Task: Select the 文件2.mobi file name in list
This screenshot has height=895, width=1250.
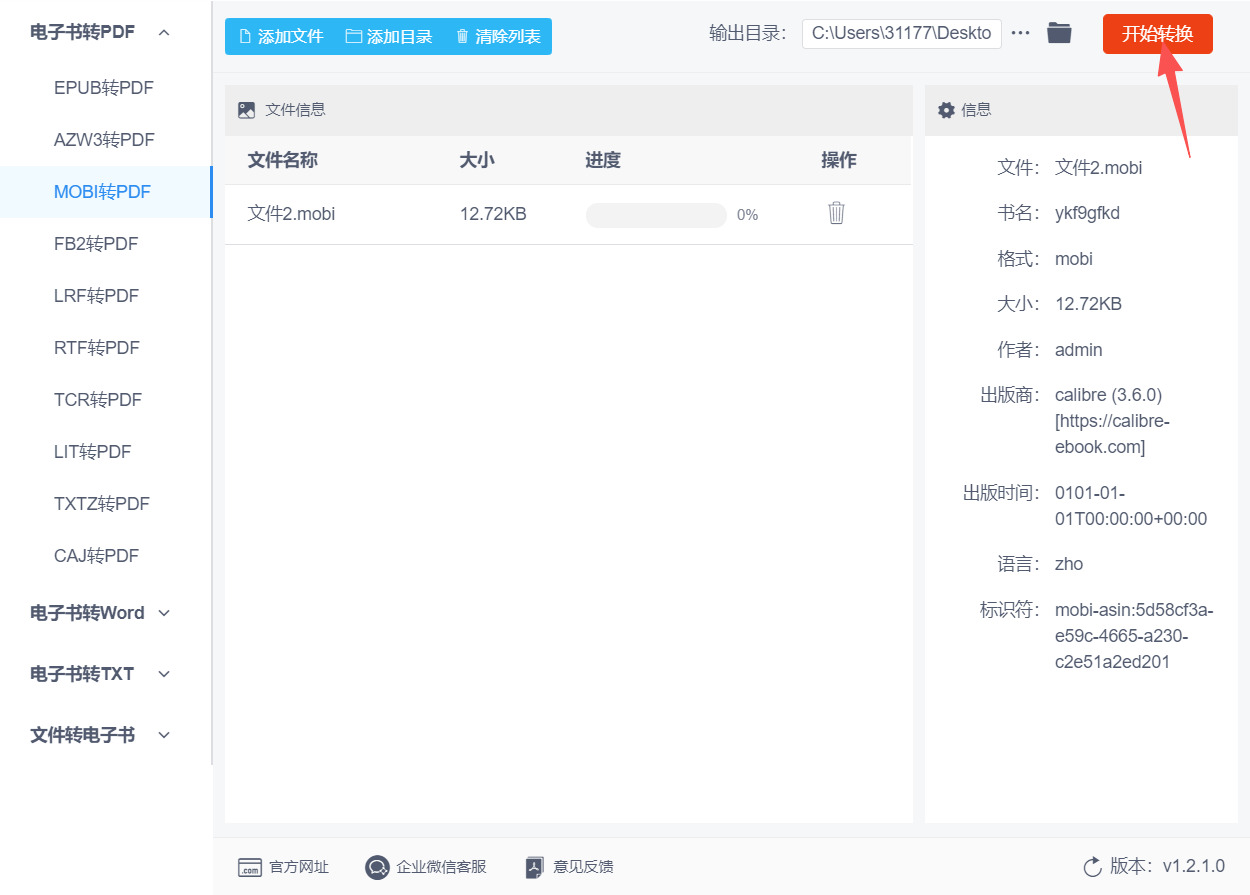Action: [x=291, y=214]
